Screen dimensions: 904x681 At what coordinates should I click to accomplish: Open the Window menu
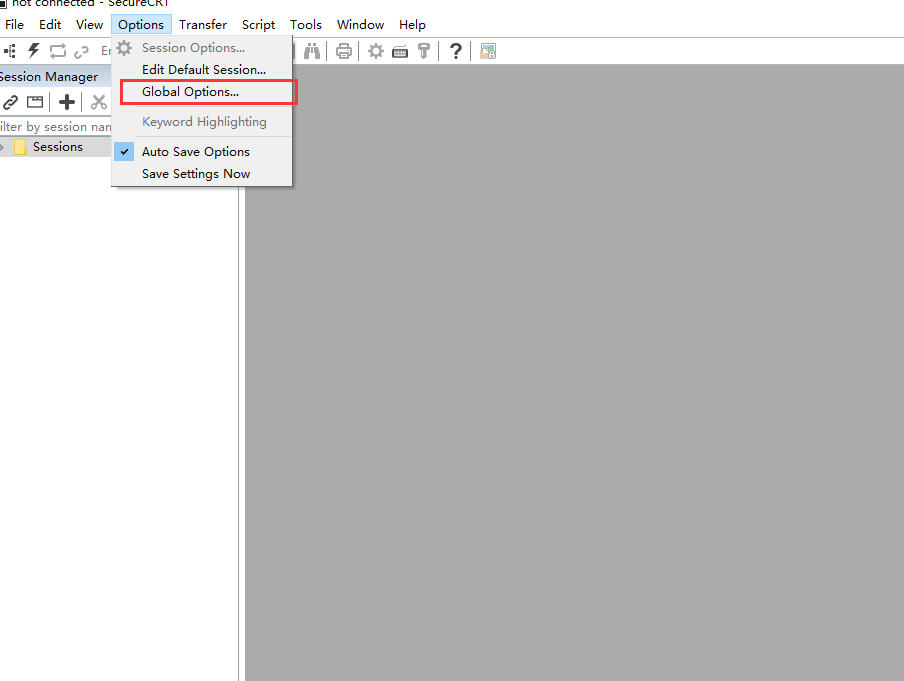click(x=360, y=25)
